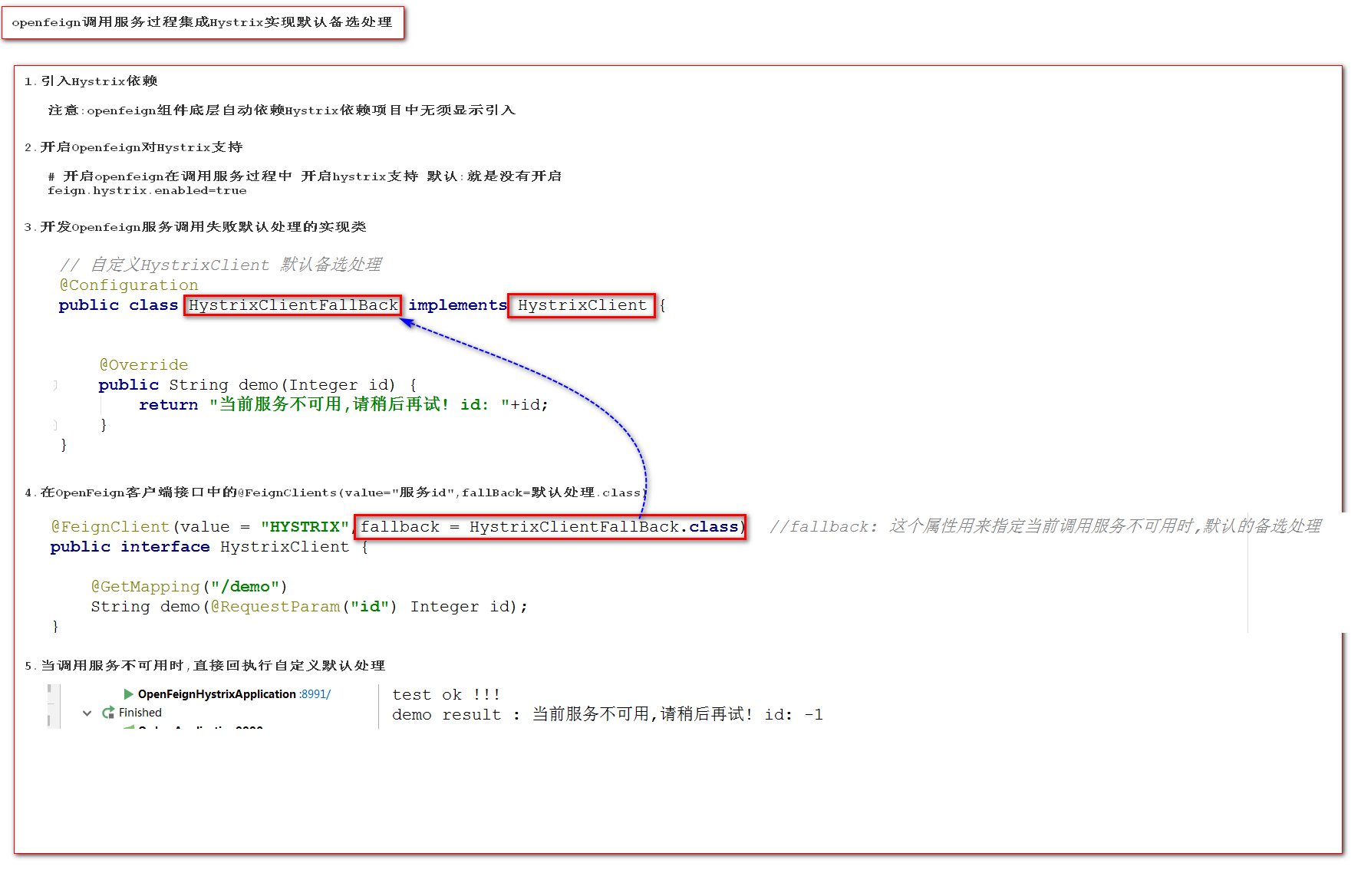Image resolution: width=1371 pixels, height=896 pixels.
Task: Click the HystrixClientFallBack class name
Action: [x=293, y=305]
